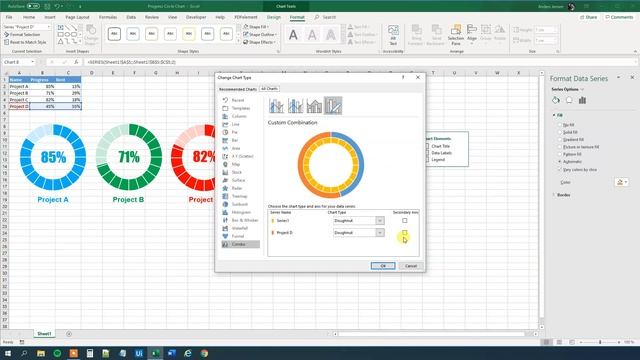Image resolution: width=640 pixels, height=360 pixels.
Task: Open Series1 chart type dropdown
Action: [x=380, y=220]
